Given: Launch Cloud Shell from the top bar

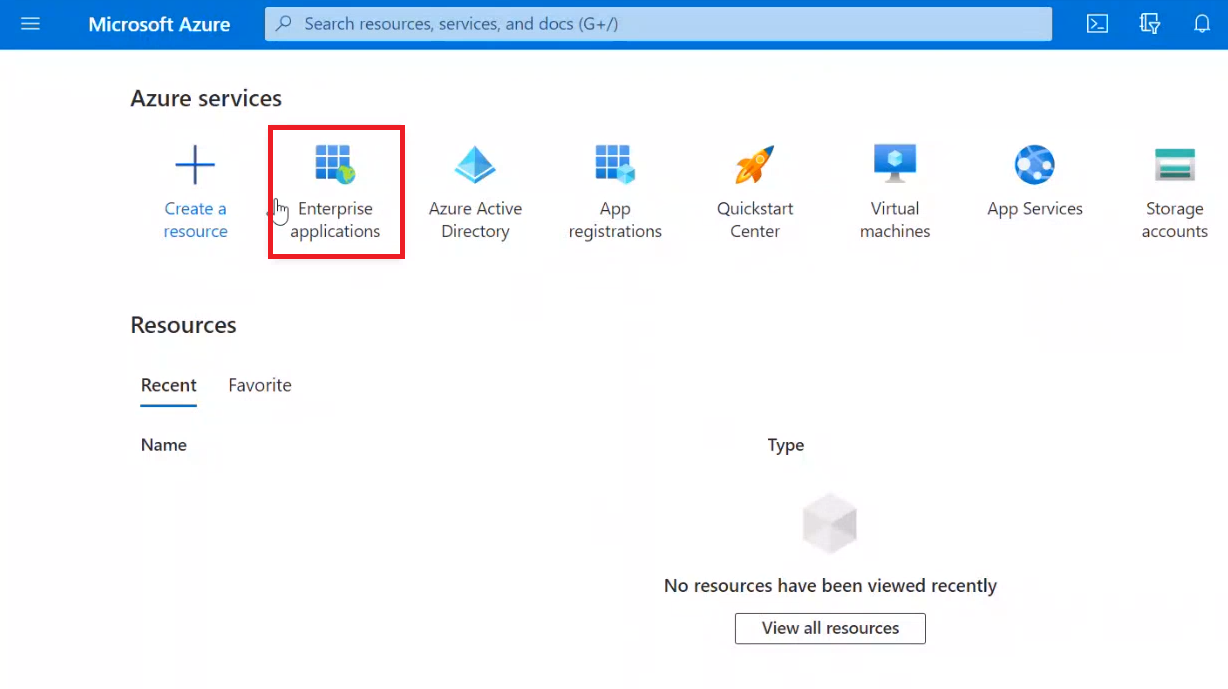Looking at the screenshot, I should [1097, 24].
